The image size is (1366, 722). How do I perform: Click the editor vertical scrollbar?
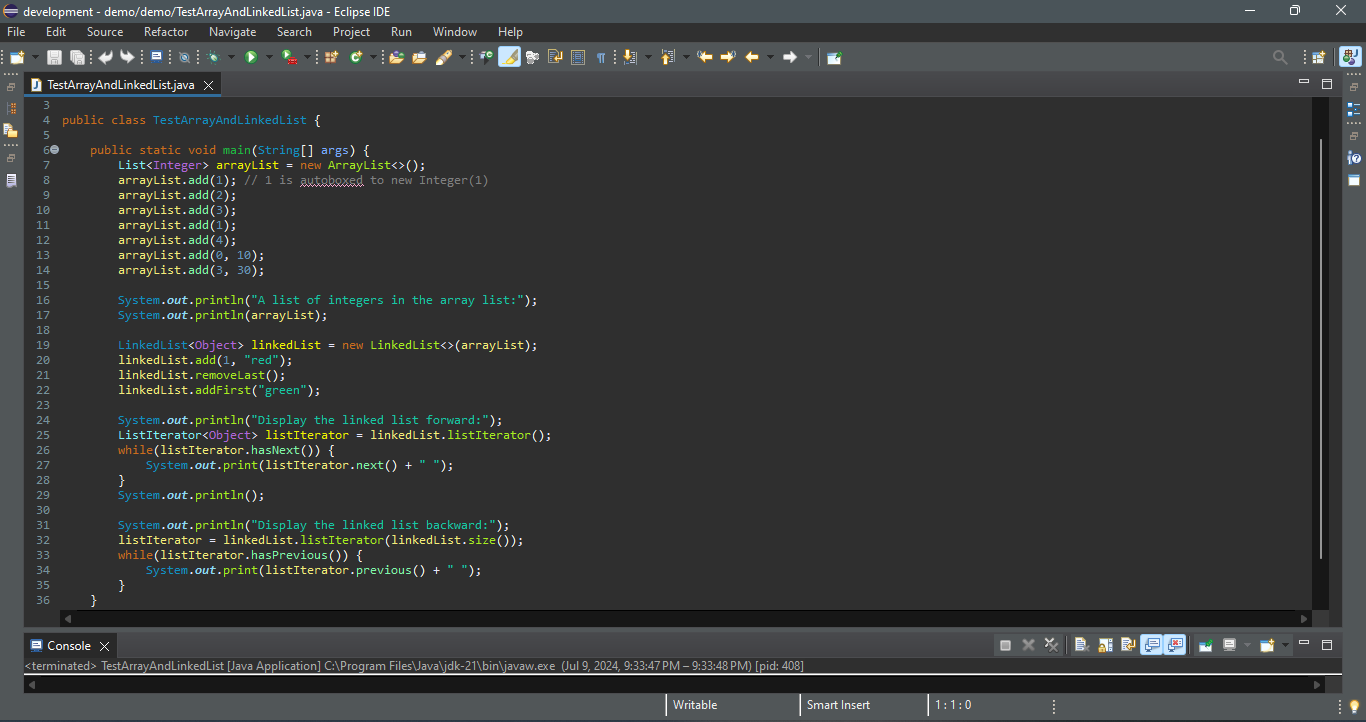pyautogui.click(x=1321, y=350)
